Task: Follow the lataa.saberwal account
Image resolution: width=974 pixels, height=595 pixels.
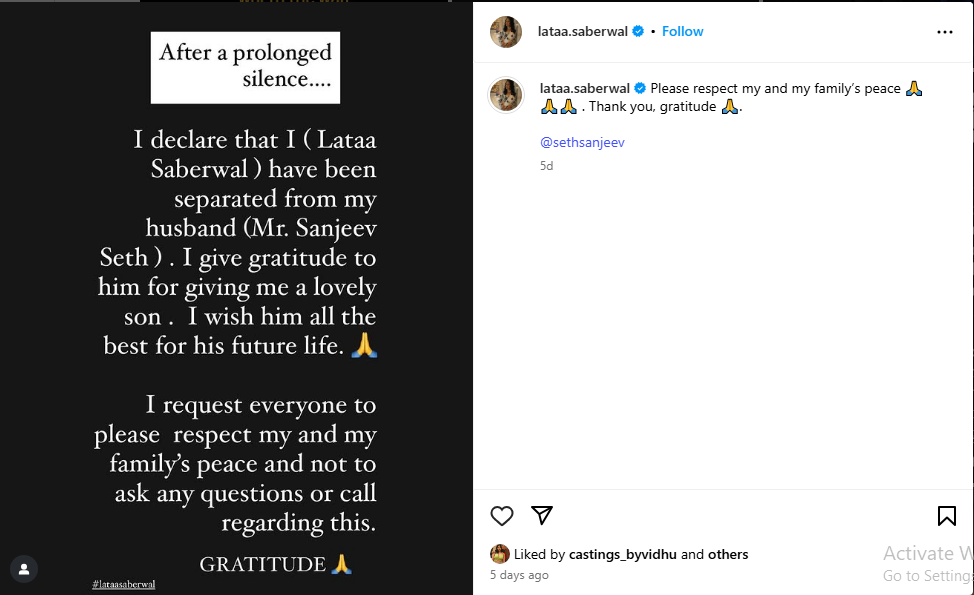Action: (683, 32)
